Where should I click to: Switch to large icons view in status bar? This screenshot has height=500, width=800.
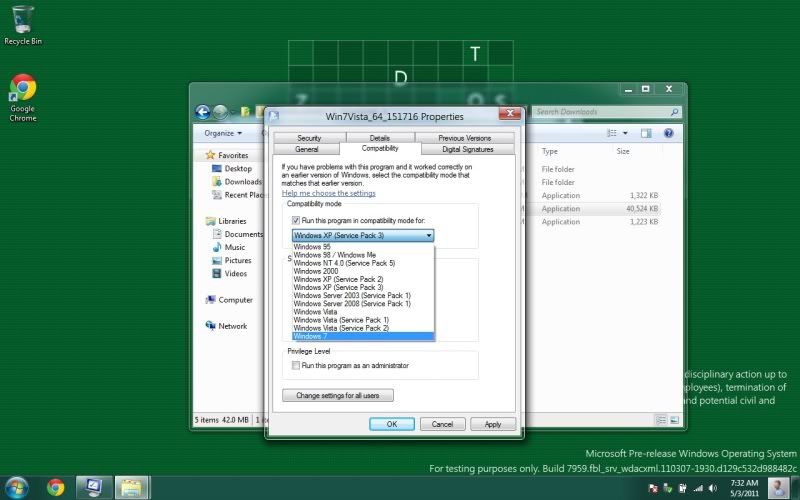(674, 420)
